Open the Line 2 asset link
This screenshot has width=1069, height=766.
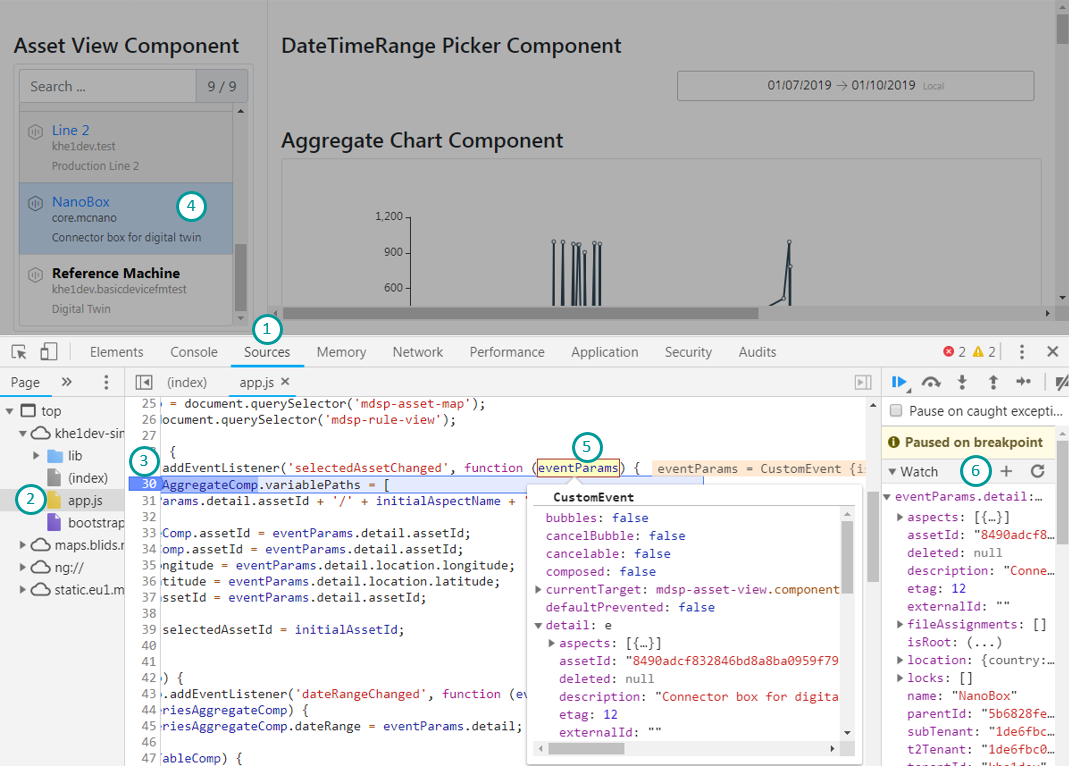(71, 130)
